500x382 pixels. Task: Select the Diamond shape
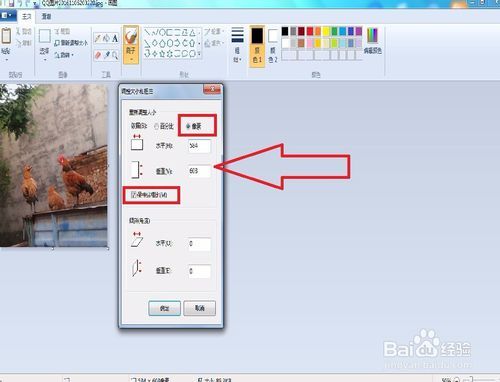coord(155,43)
